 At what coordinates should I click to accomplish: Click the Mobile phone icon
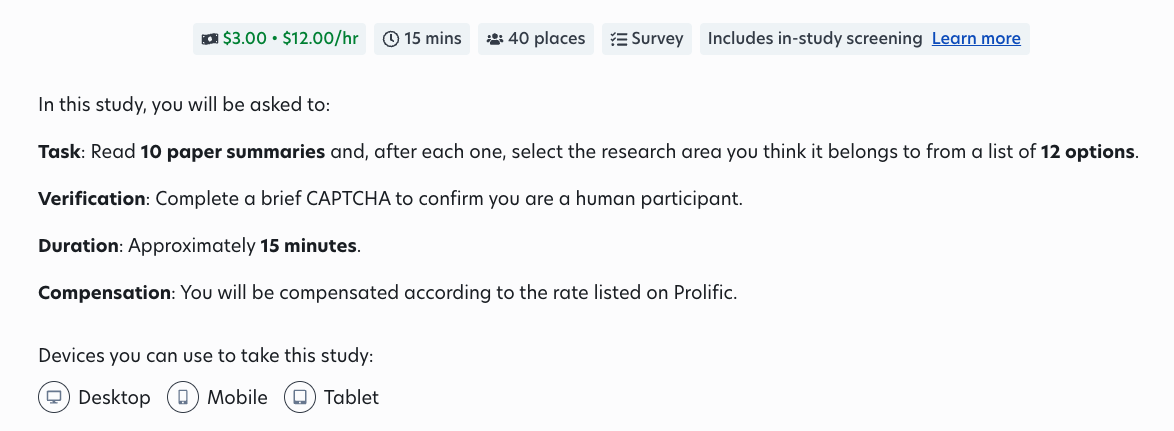pyautogui.click(x=183, y=397)
